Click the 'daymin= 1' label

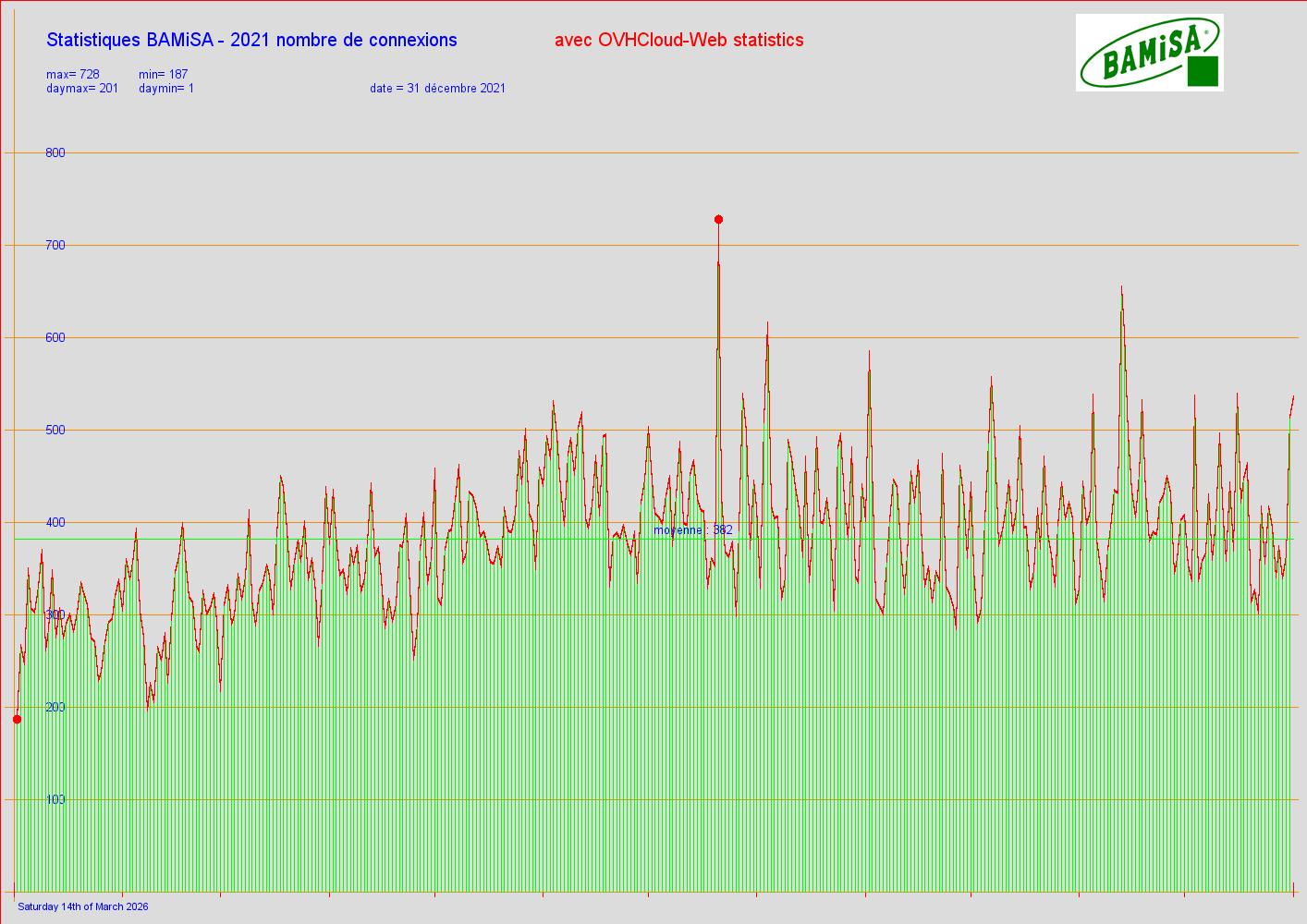tap(166, 89)
